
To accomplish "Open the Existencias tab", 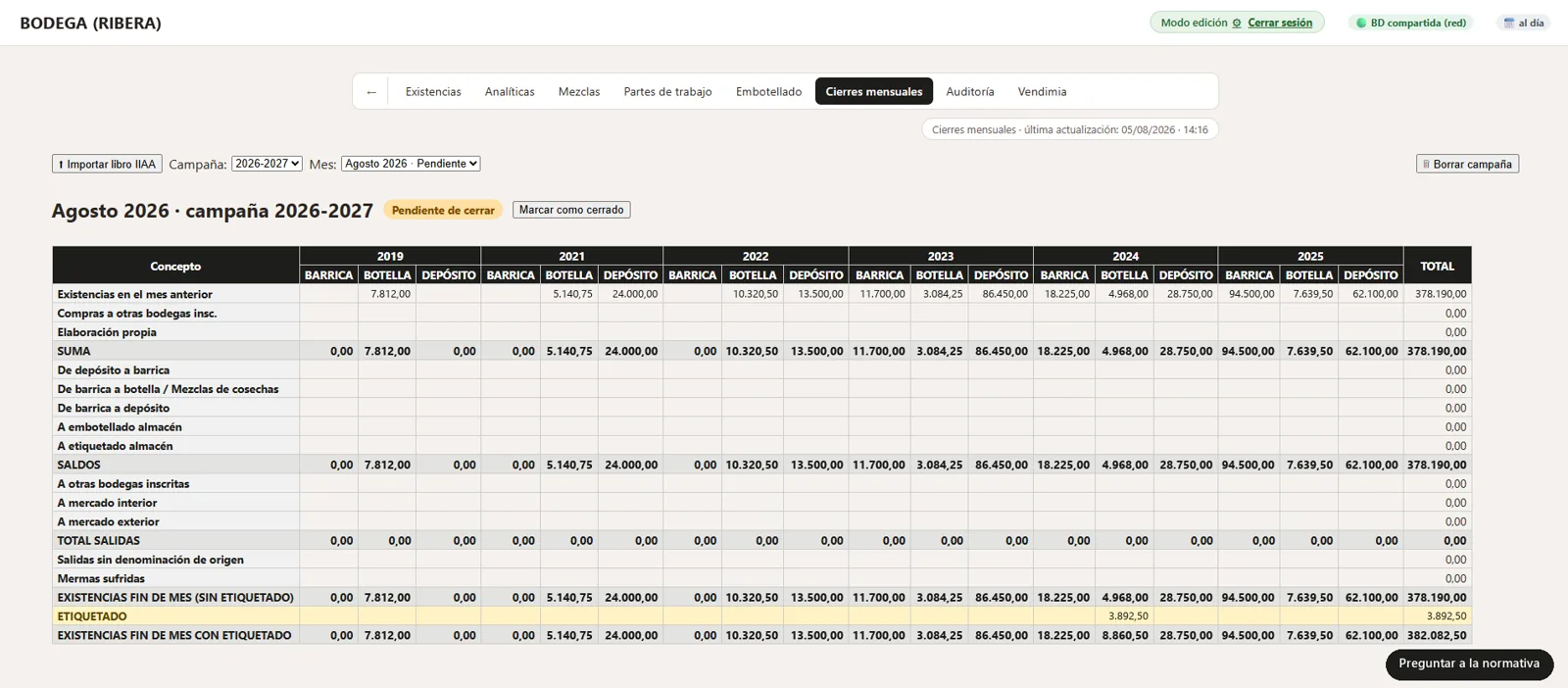I will click(x=433, y=92).
